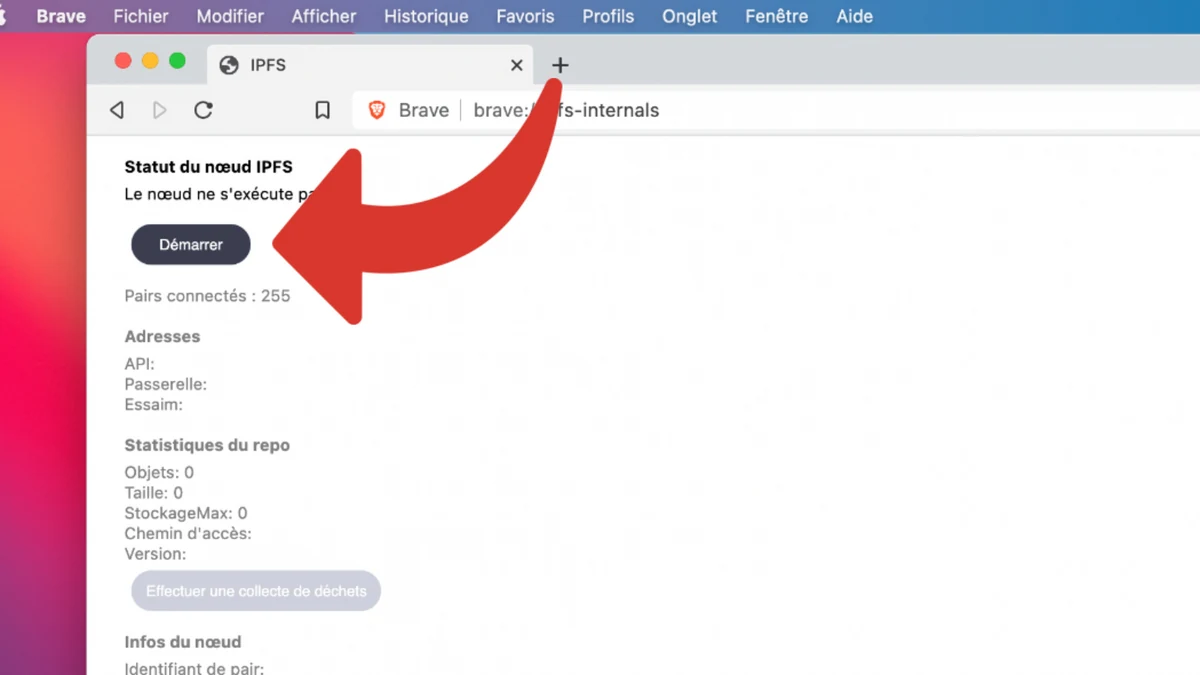Click the yellow minimize window button
The width and height of the screenshot is (1200, 675).
pyautogui.click(x=150, y=61)
